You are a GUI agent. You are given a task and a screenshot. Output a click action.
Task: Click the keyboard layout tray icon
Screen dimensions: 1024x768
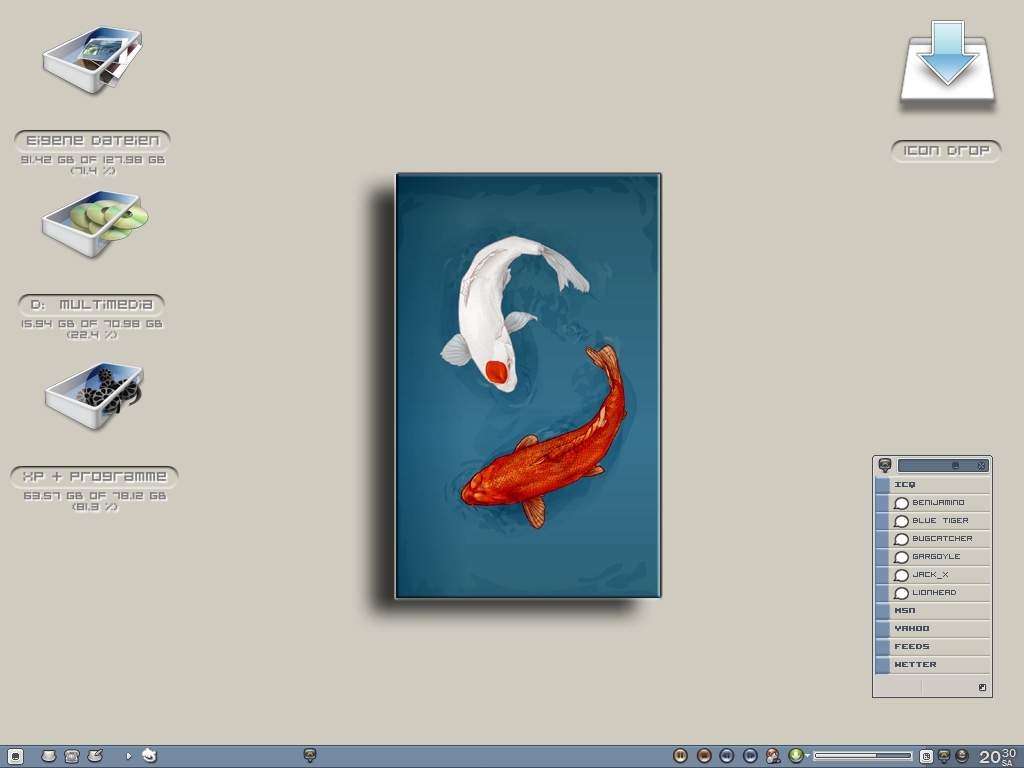tap(926, 756)
